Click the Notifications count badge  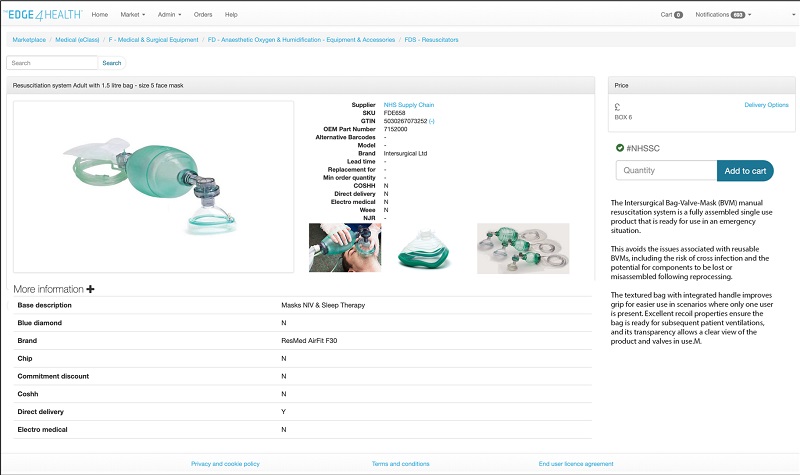coord(738,15)
